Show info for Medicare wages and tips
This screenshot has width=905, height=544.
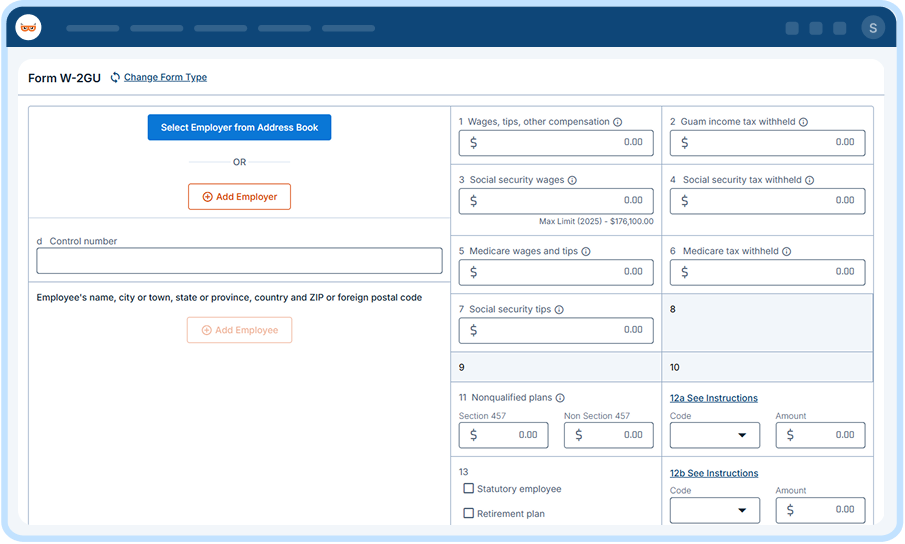586,252
